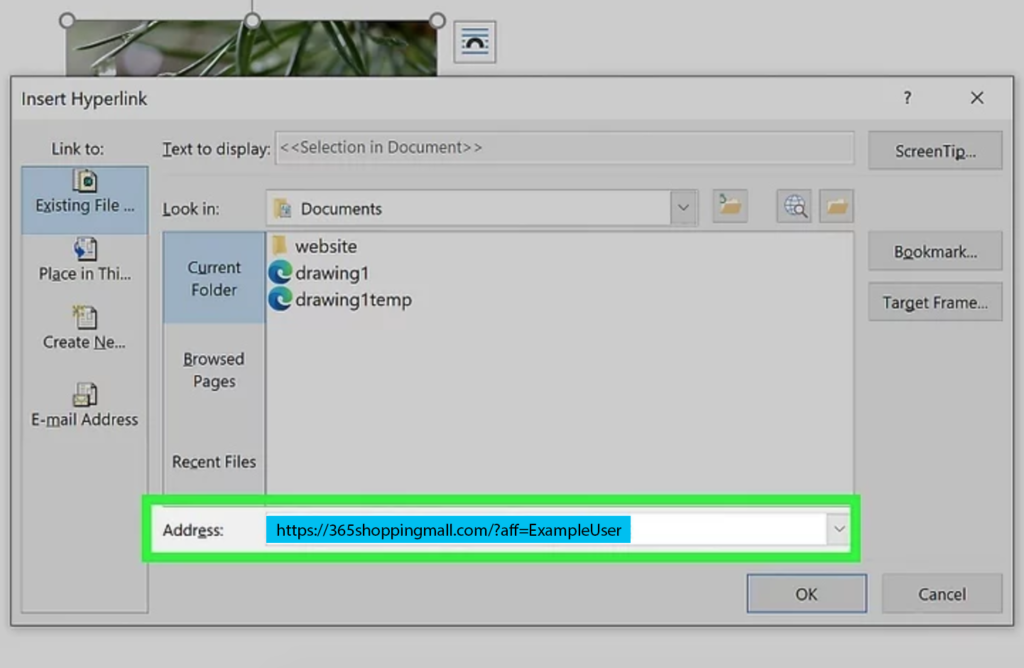This screenshot has width=1024, height=668.
Task: Open the Bookmark dialog button
Action: pos(934,252)
